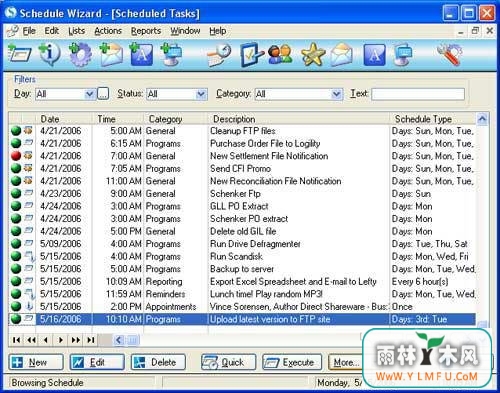This screenshot has height=393, width=500.
Task: Open the Reports menu
Action: click(146, 31)
